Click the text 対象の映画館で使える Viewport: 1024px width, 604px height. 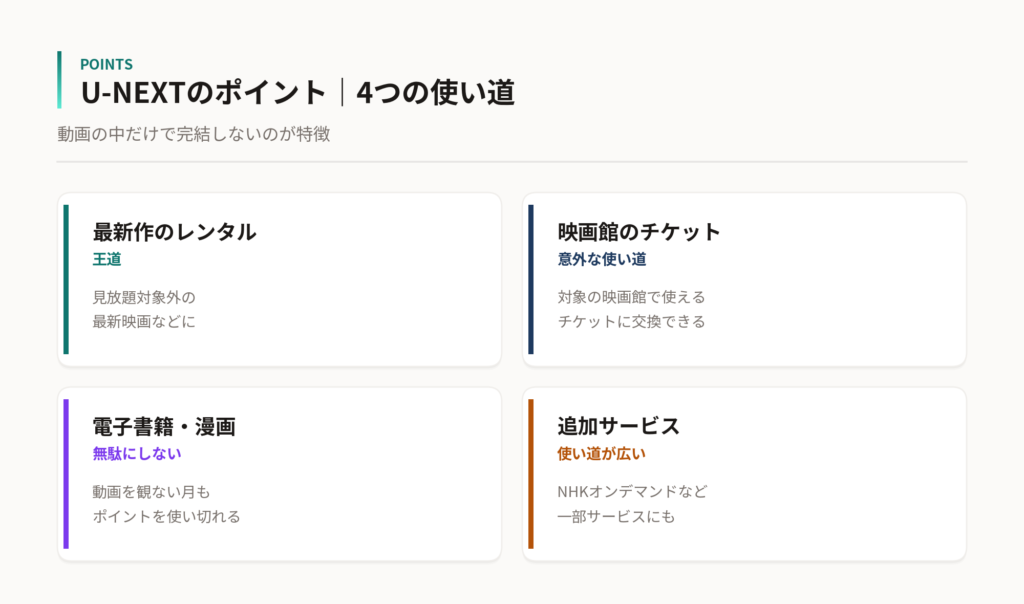[x=631, y=297]
